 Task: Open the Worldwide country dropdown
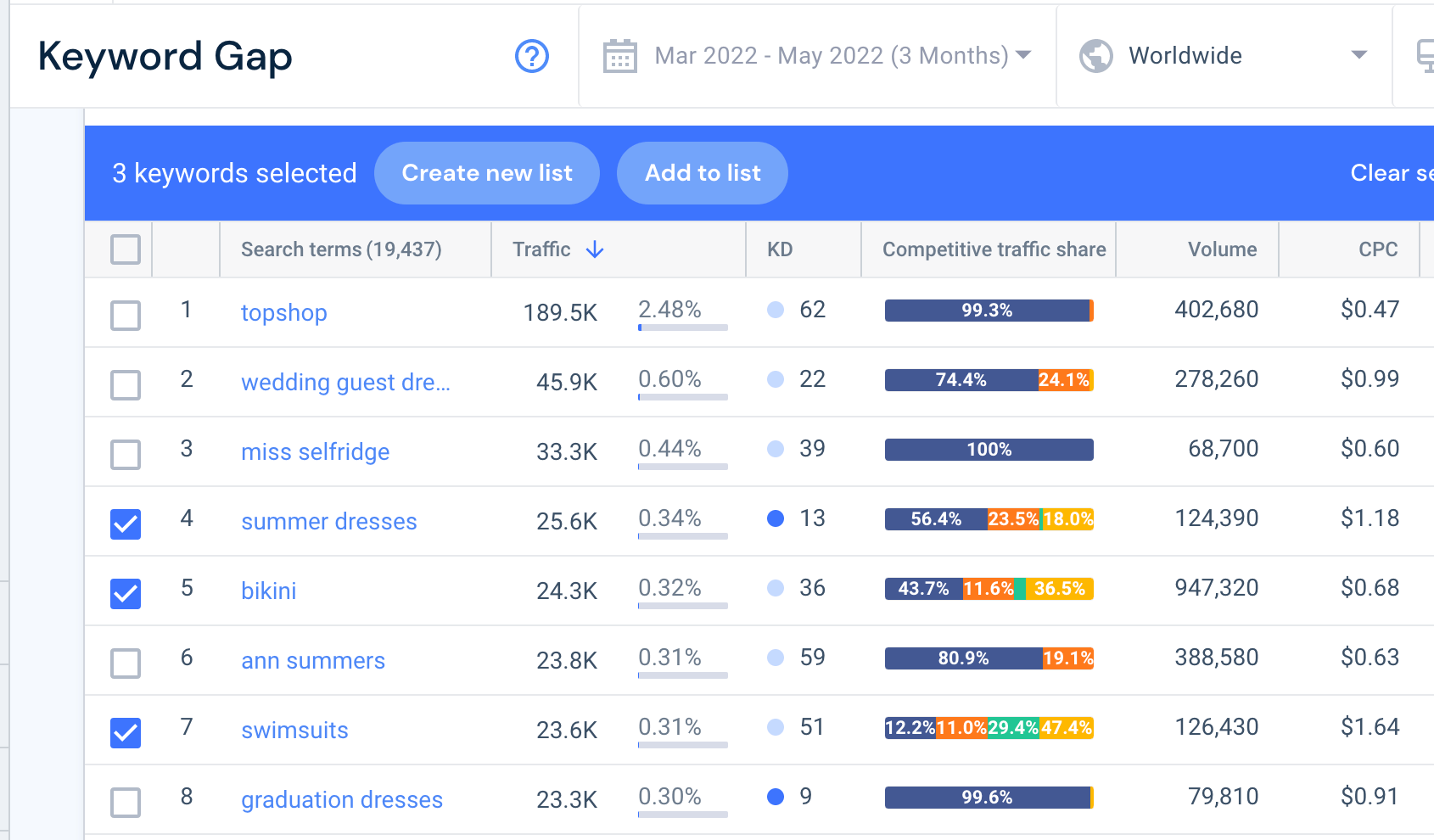click(x=1224, y=56)
